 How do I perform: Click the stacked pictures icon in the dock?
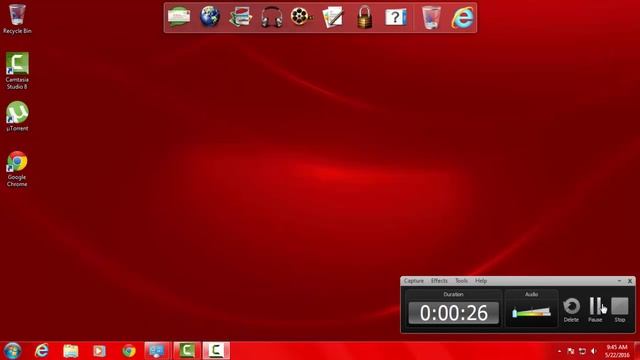(x=241, y=17)
